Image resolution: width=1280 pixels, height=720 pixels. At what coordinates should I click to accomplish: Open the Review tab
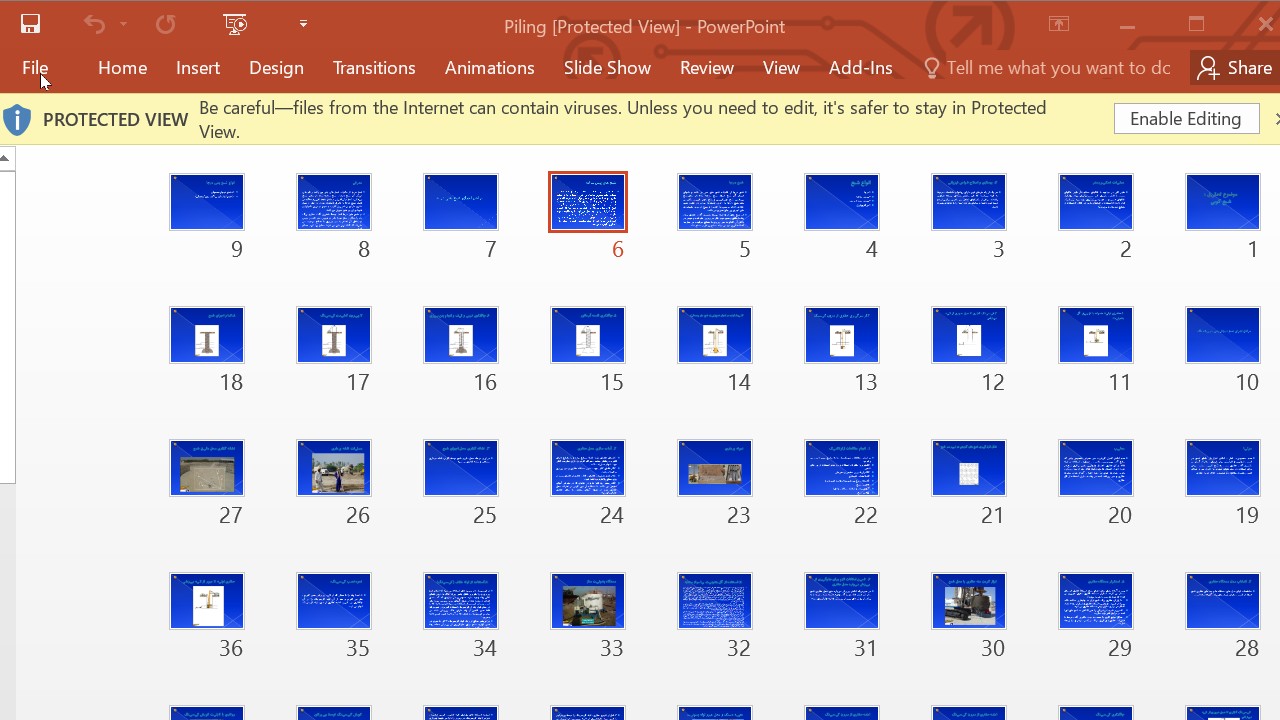tap(707, 68)
